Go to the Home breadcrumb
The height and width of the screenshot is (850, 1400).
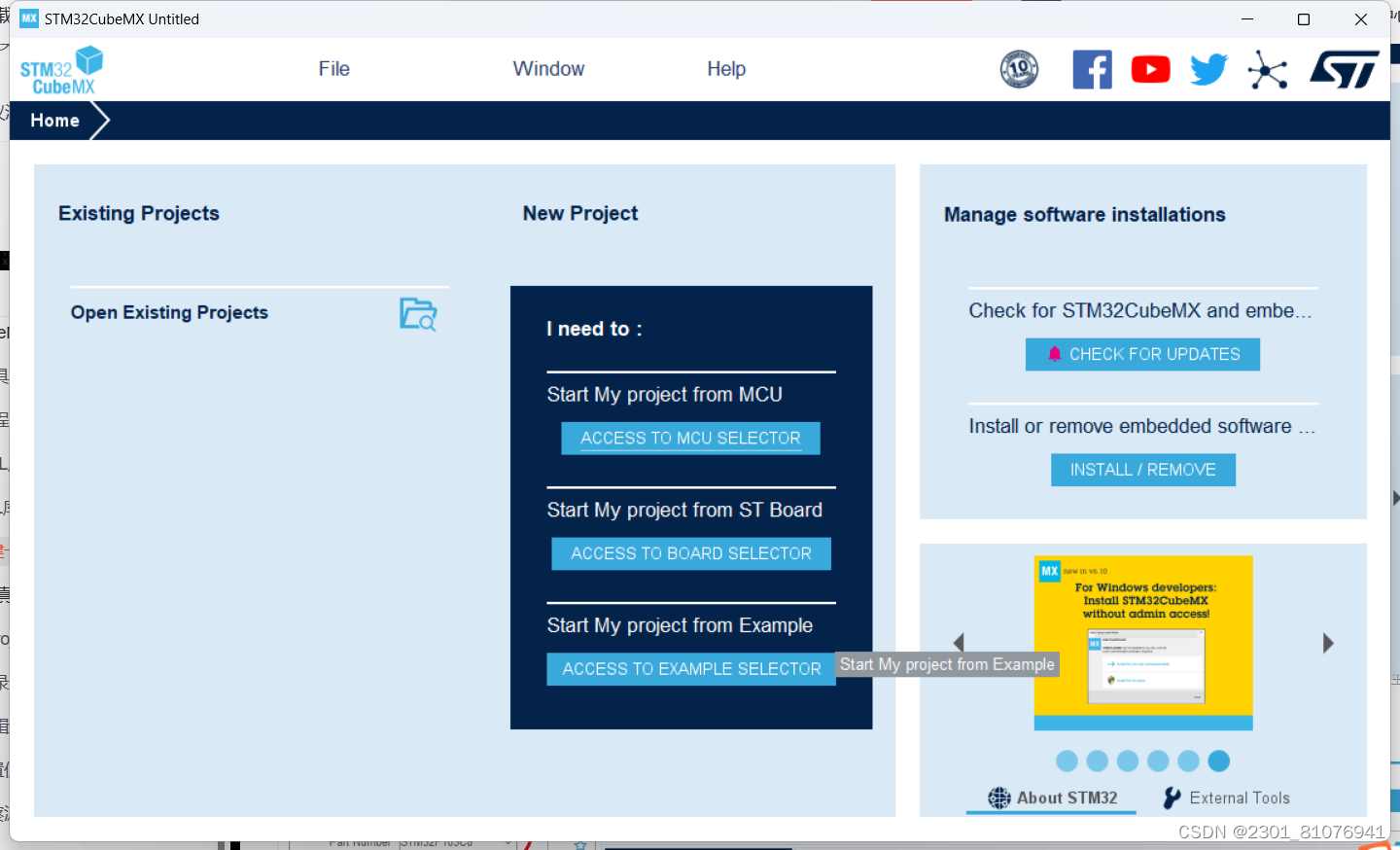click(x=54, y=121)
